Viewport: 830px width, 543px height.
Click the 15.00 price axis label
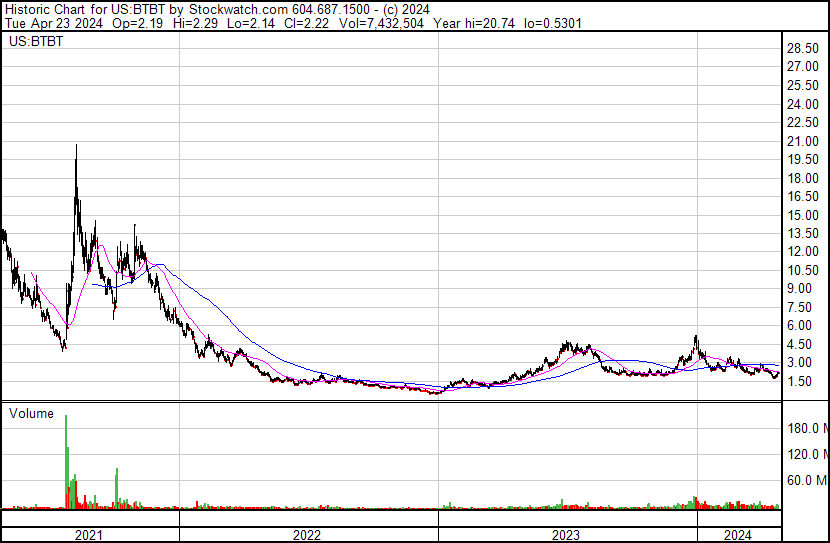803,215
